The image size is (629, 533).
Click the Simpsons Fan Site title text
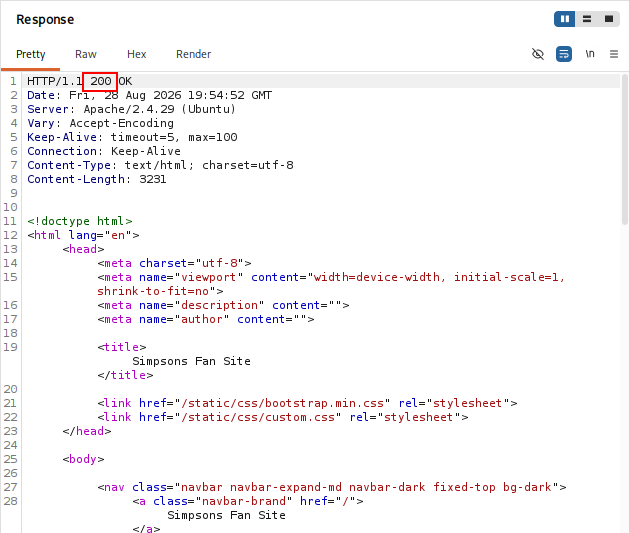[x=191, y=361]
